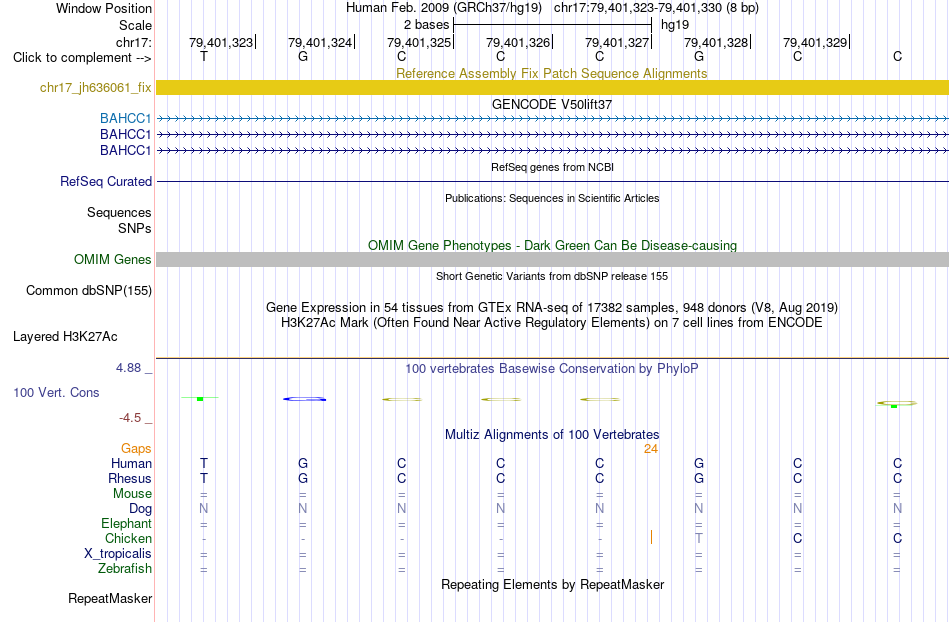Open the 100 Vert. Cons track label
The width and height of the screenshot is (950, 622).
click(56, 392)
